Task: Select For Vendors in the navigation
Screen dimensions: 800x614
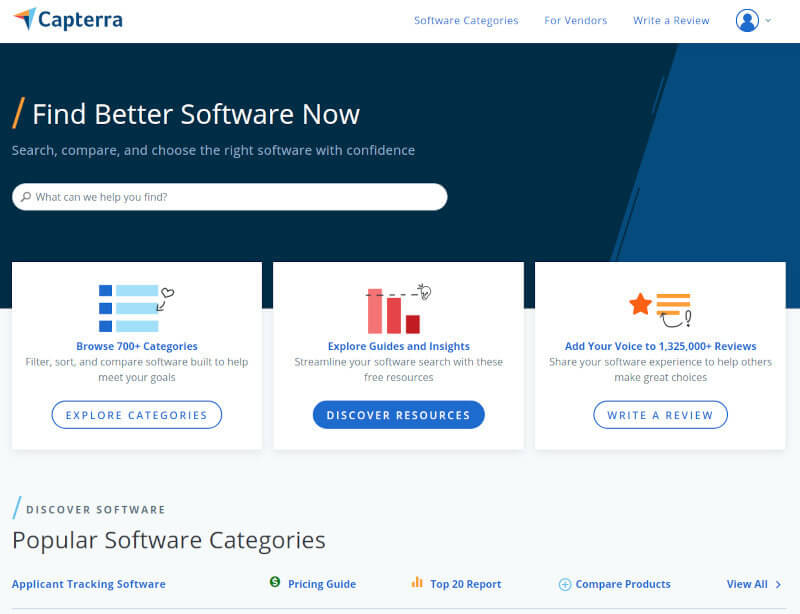Action: pyautogui.click(x=575, y=20)
